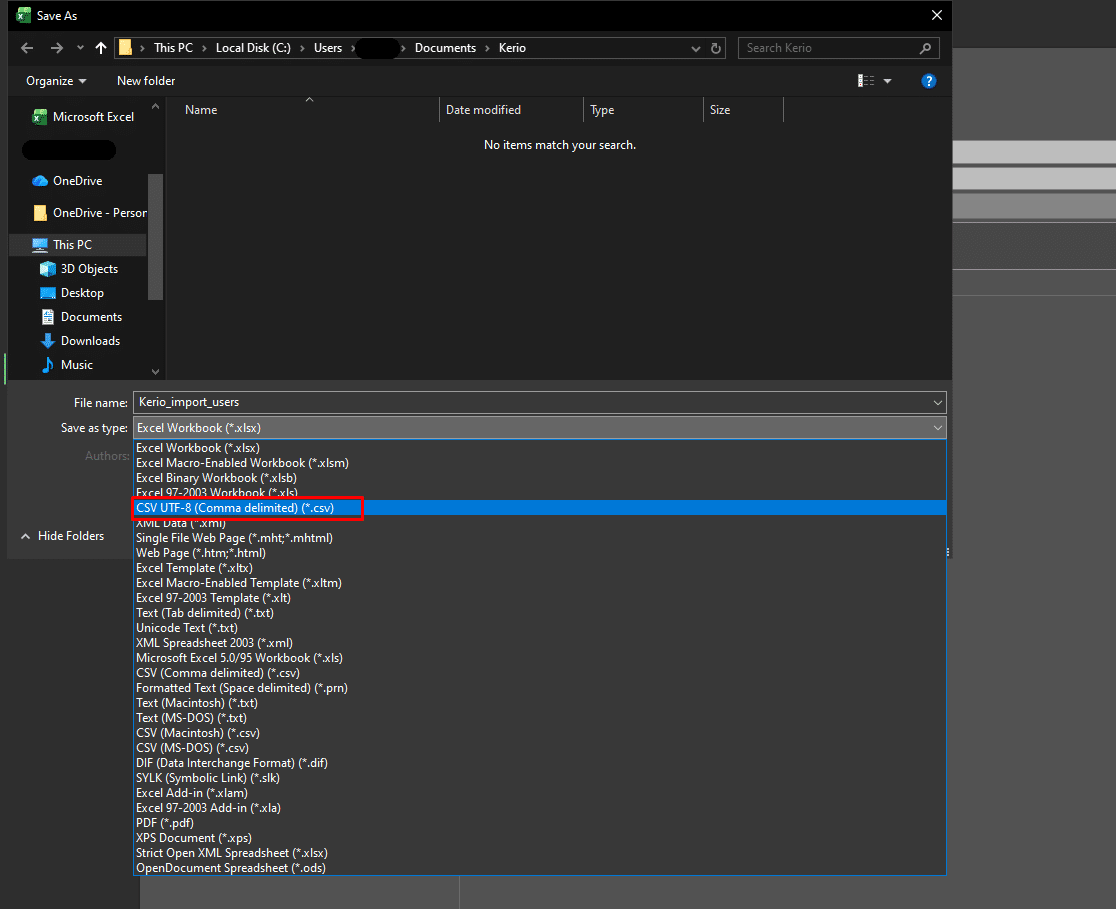Expand the Organize dropdown menu

pos(56,81)
